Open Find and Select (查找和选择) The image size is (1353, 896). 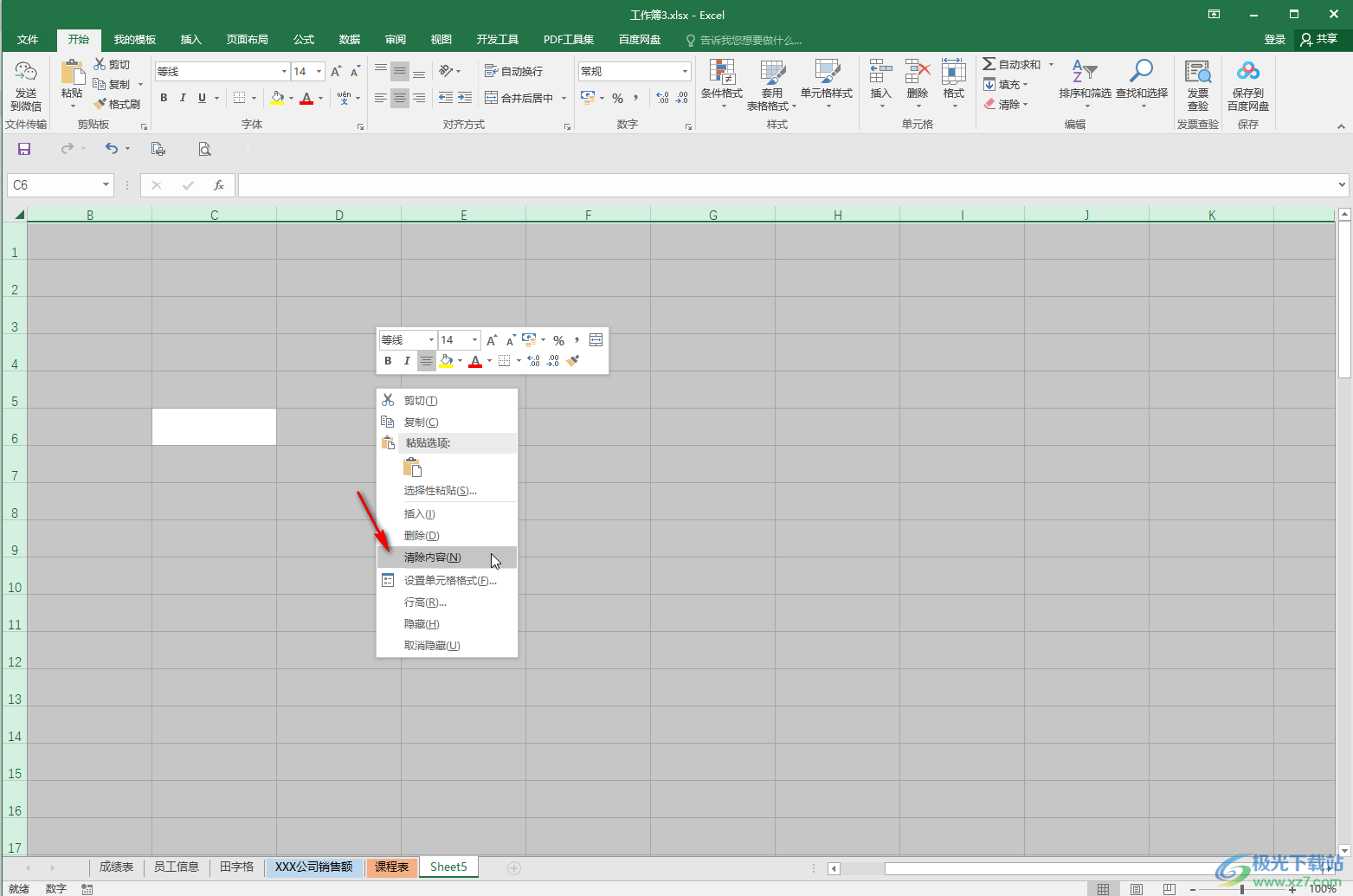(x=1142, y=84)
